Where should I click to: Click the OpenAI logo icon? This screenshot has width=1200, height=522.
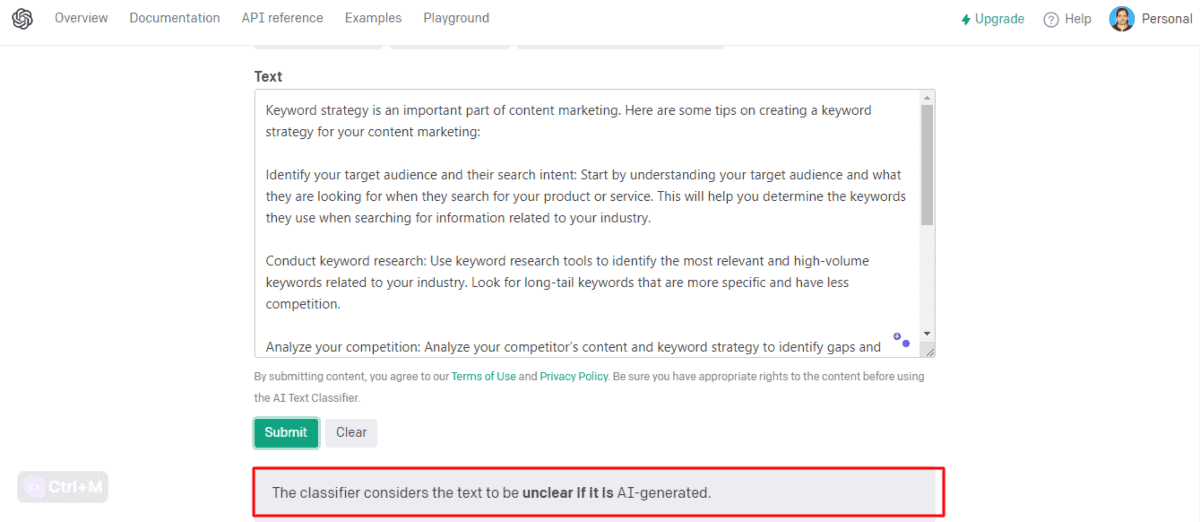pos(22,19)
